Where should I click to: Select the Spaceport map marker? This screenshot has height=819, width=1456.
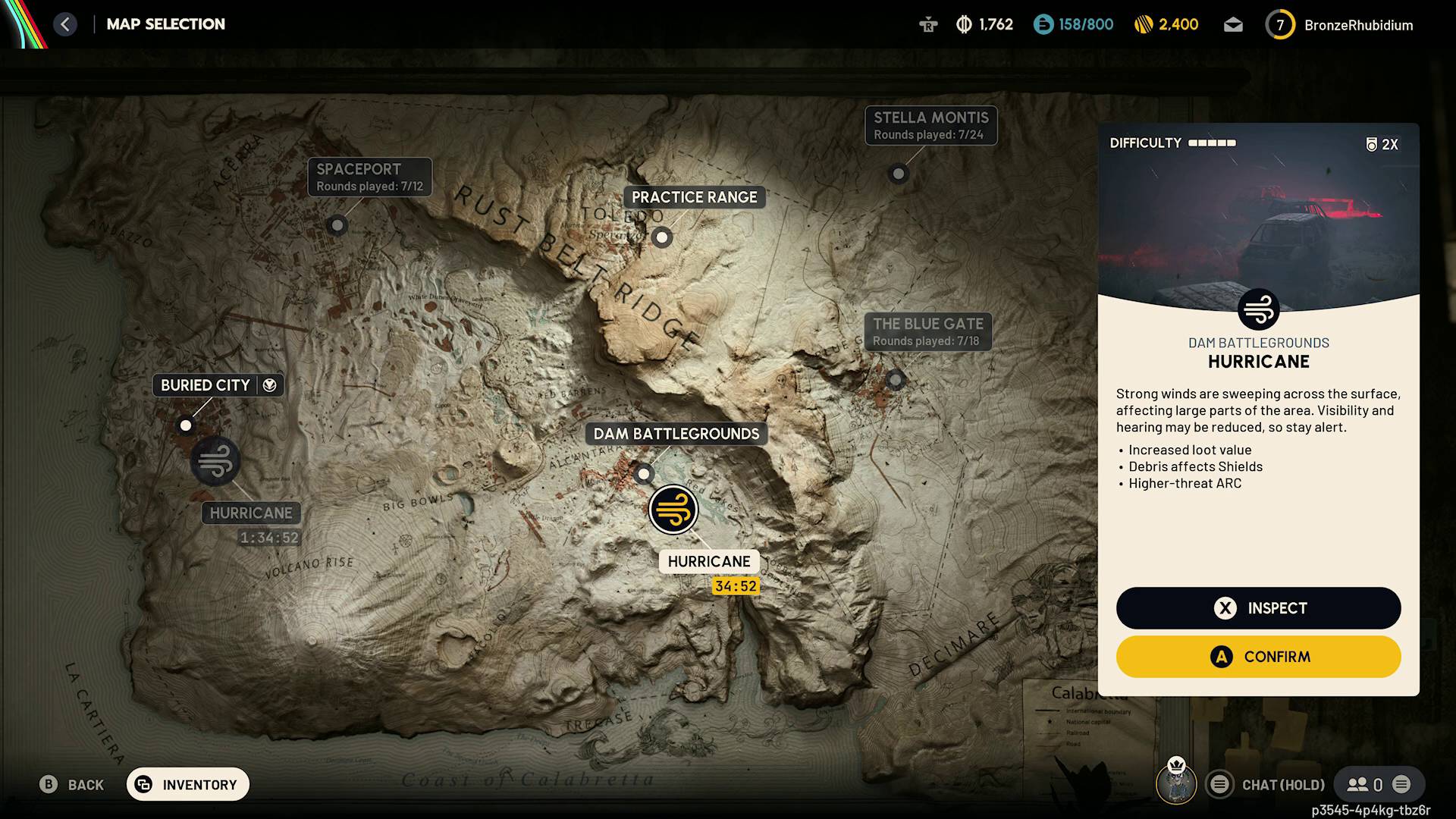337,225
